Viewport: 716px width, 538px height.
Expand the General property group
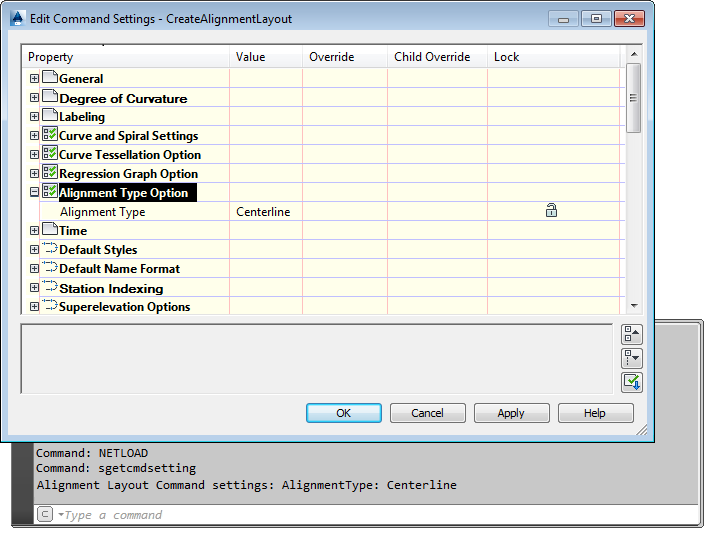click(34, 79)
